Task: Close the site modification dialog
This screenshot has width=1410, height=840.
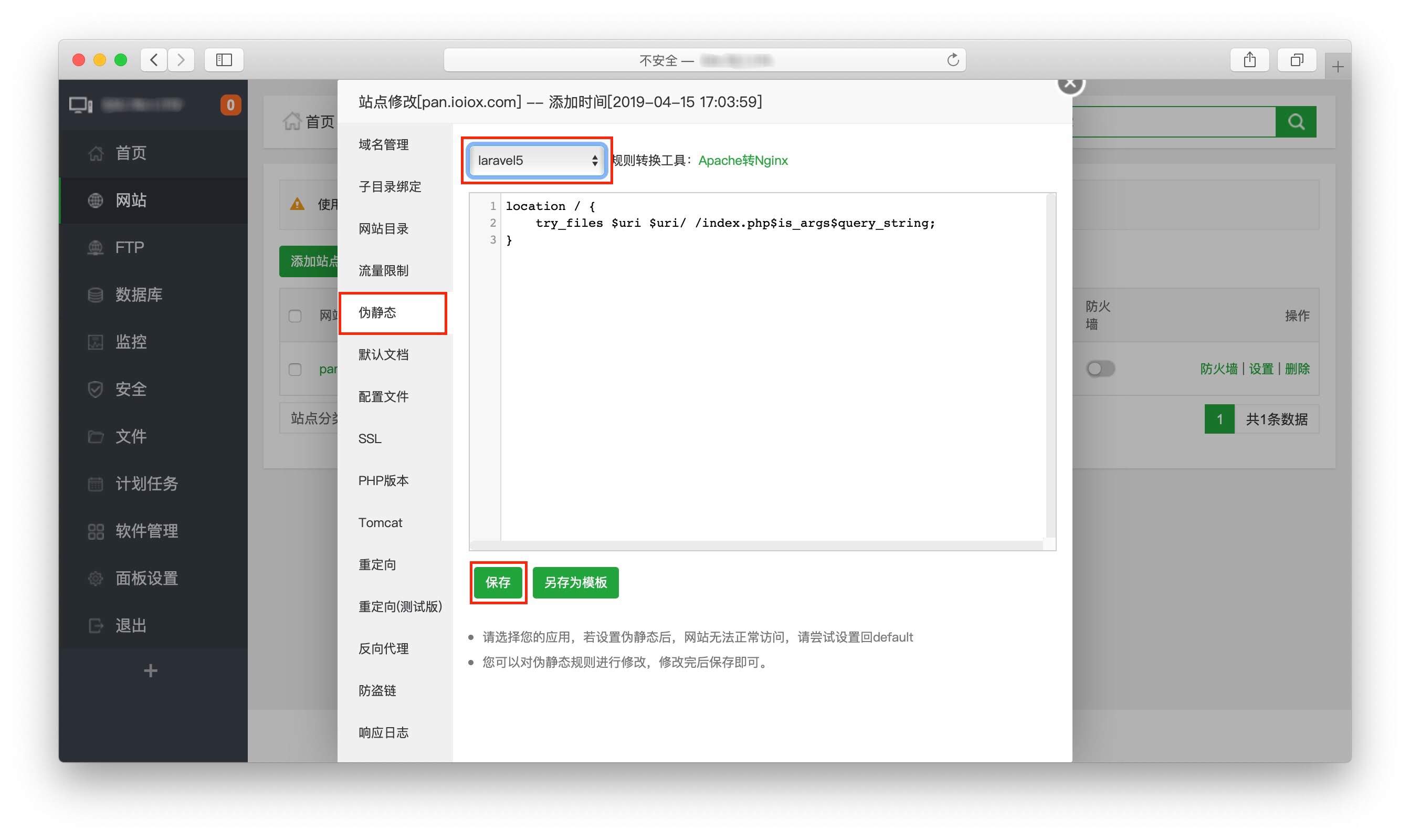Action: click(x=1070, y=84)
